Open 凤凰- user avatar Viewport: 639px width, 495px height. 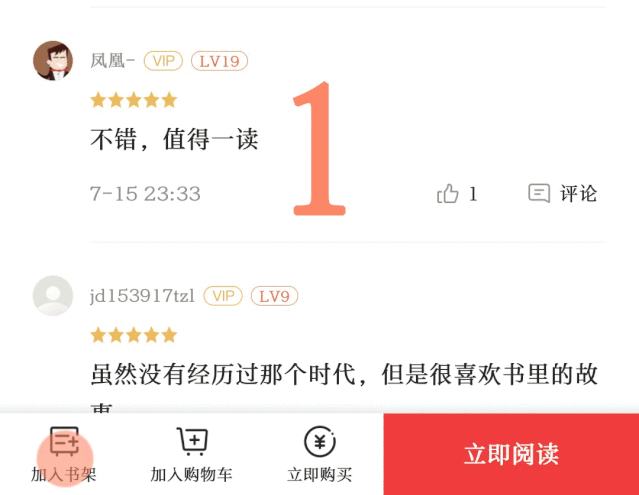53,61
